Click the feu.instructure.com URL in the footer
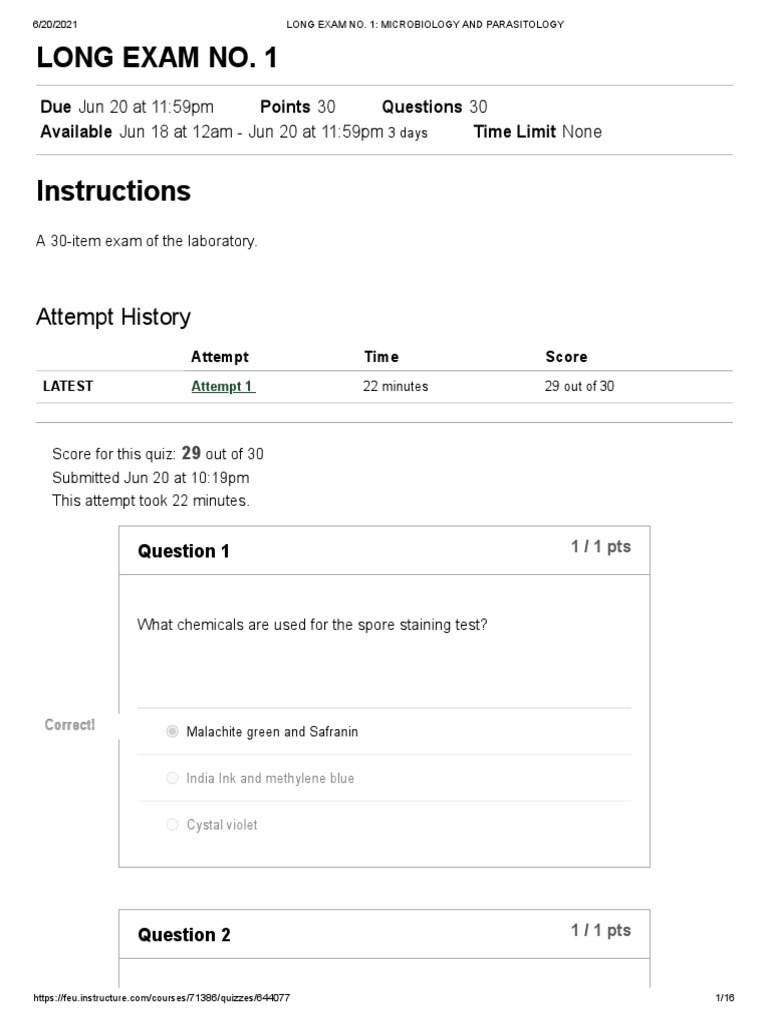The image size is (768, 1024). tap(162, 998)
